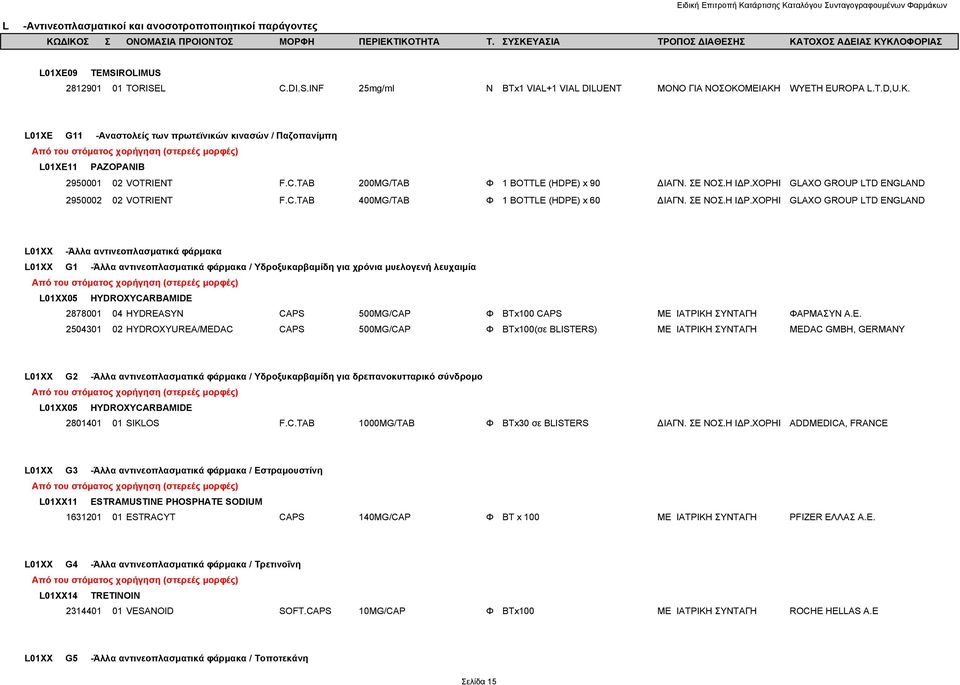Click the TORISEL product name
Screen dimensions: 960x685
click(146, 88)
